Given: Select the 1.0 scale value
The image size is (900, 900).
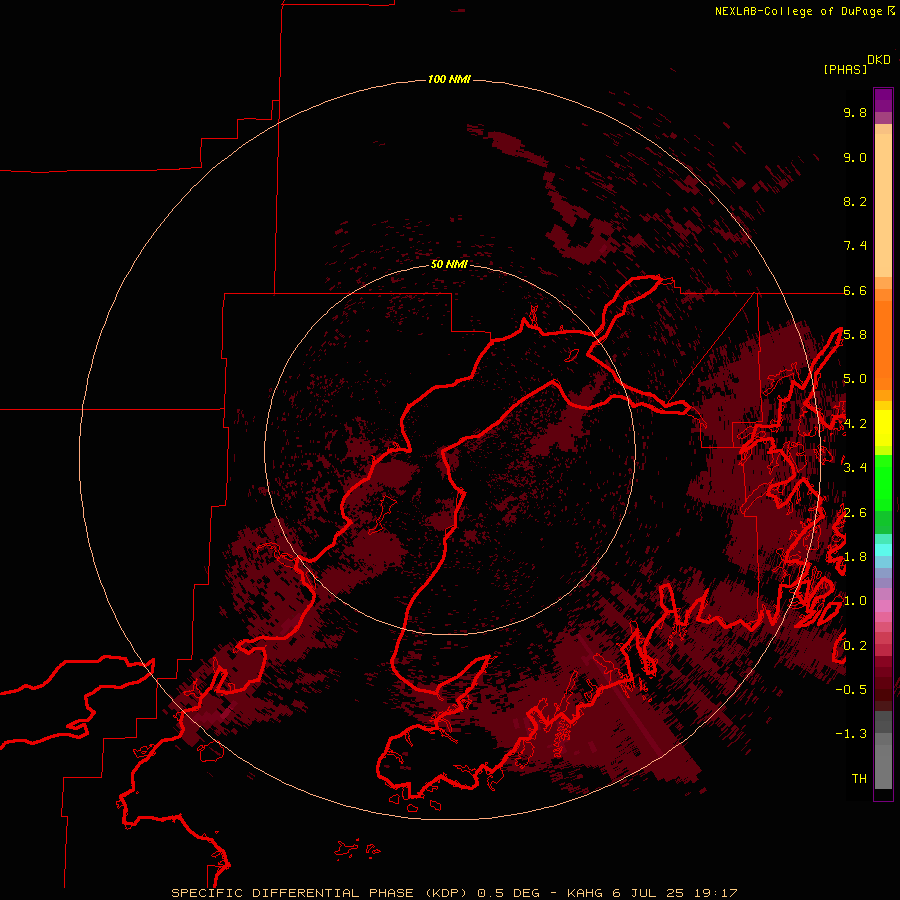Looking at the screenshot, I should click(x=855, y=601).
